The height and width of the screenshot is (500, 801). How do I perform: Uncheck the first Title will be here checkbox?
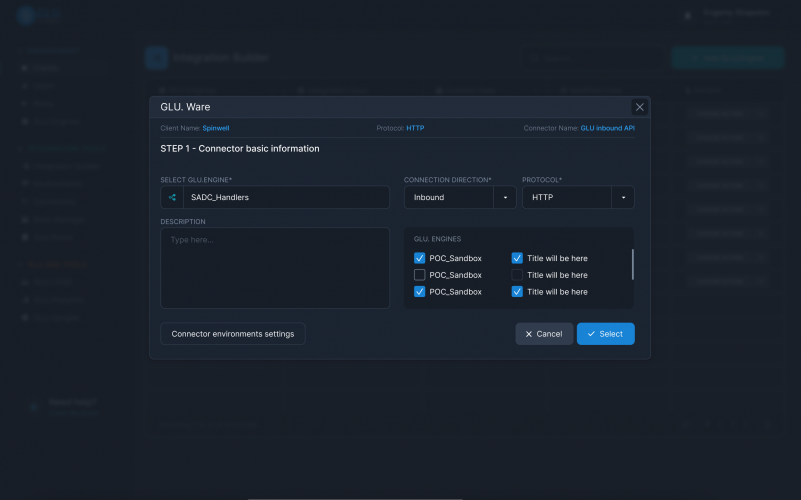tap(517, 258)
